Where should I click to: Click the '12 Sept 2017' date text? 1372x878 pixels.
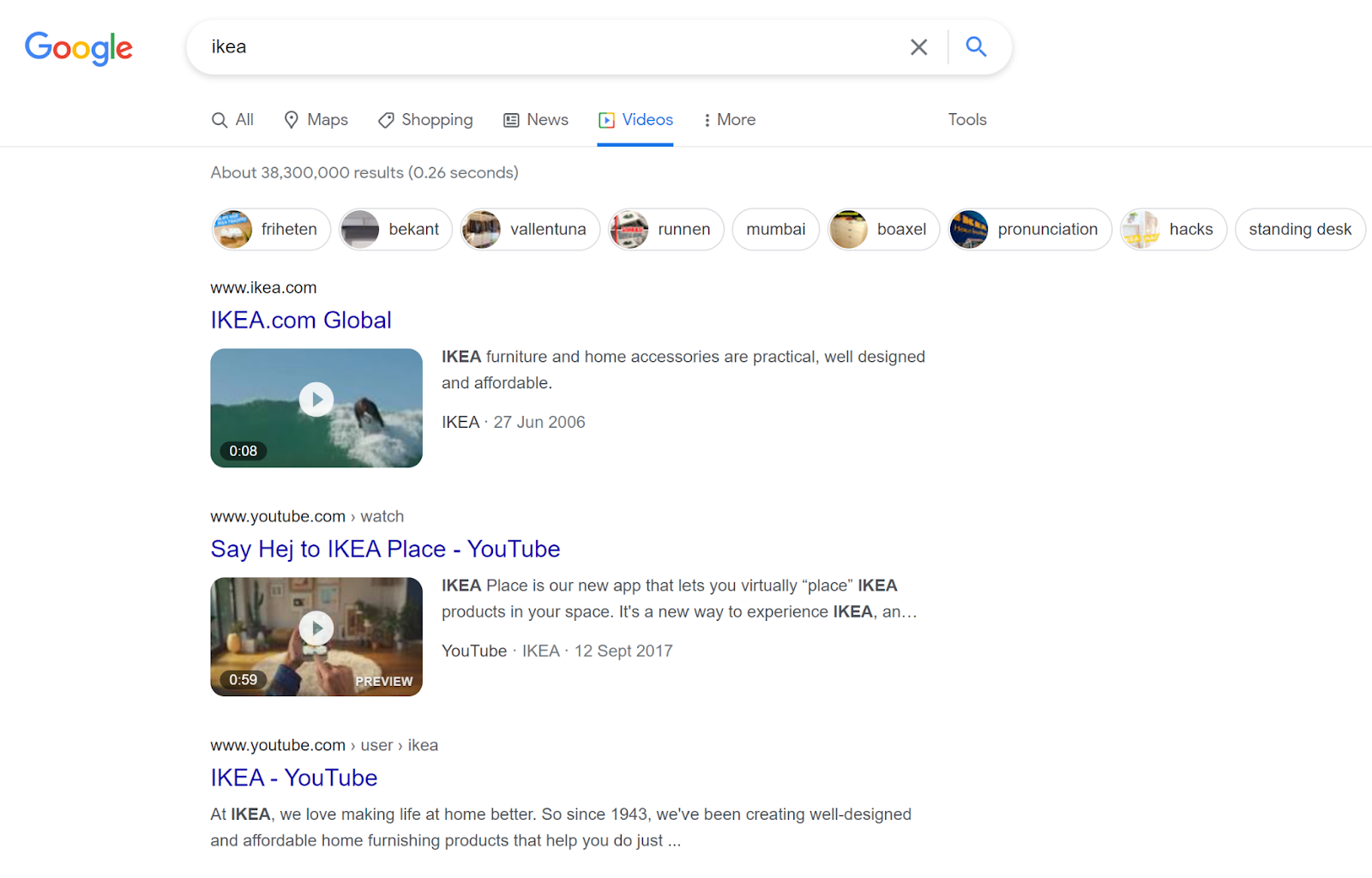(623, 652)
